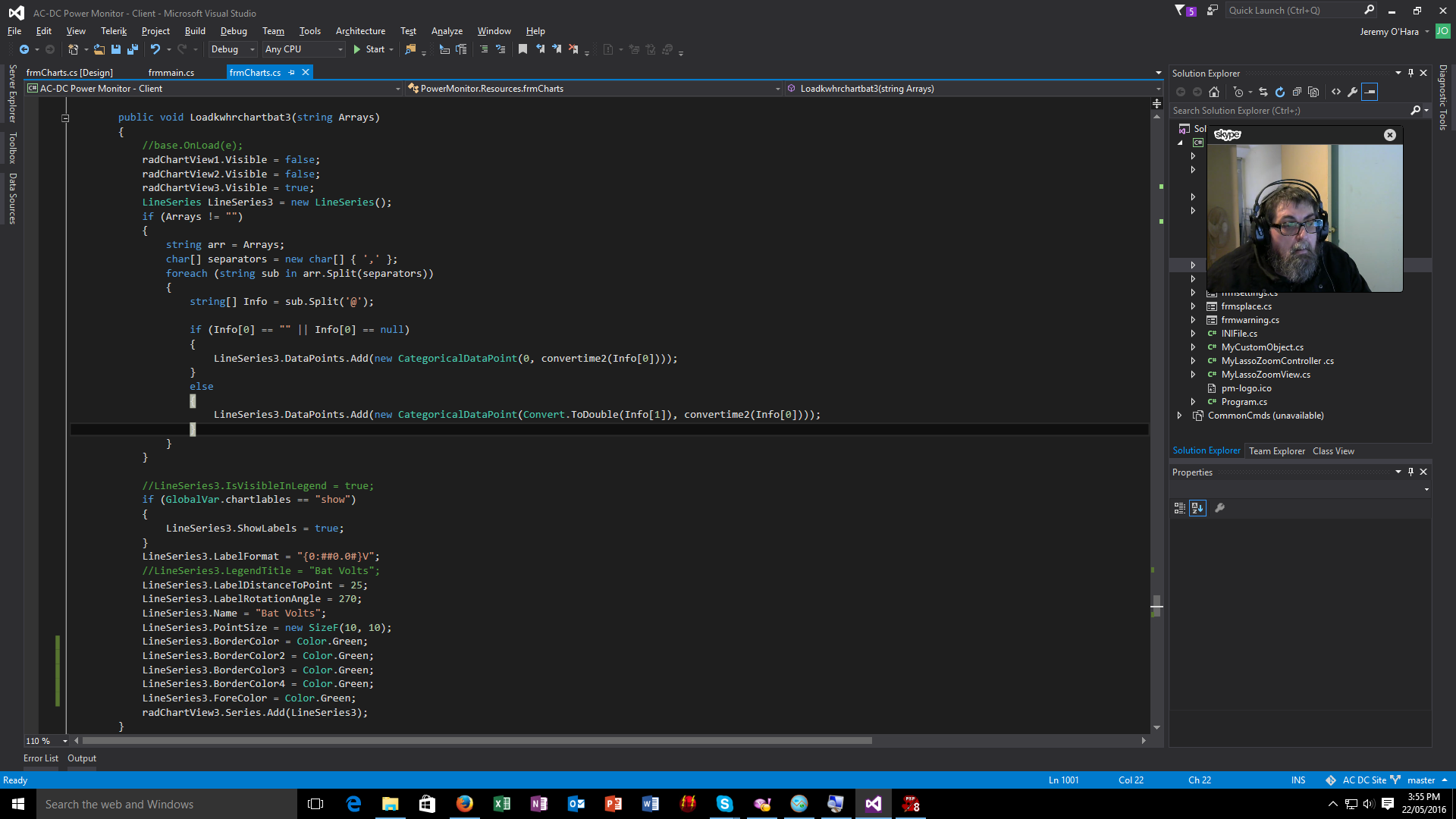Screen dimensions: 1456x819
Task: Open the Any CPU platform dropdown
Action: point(303,49)
